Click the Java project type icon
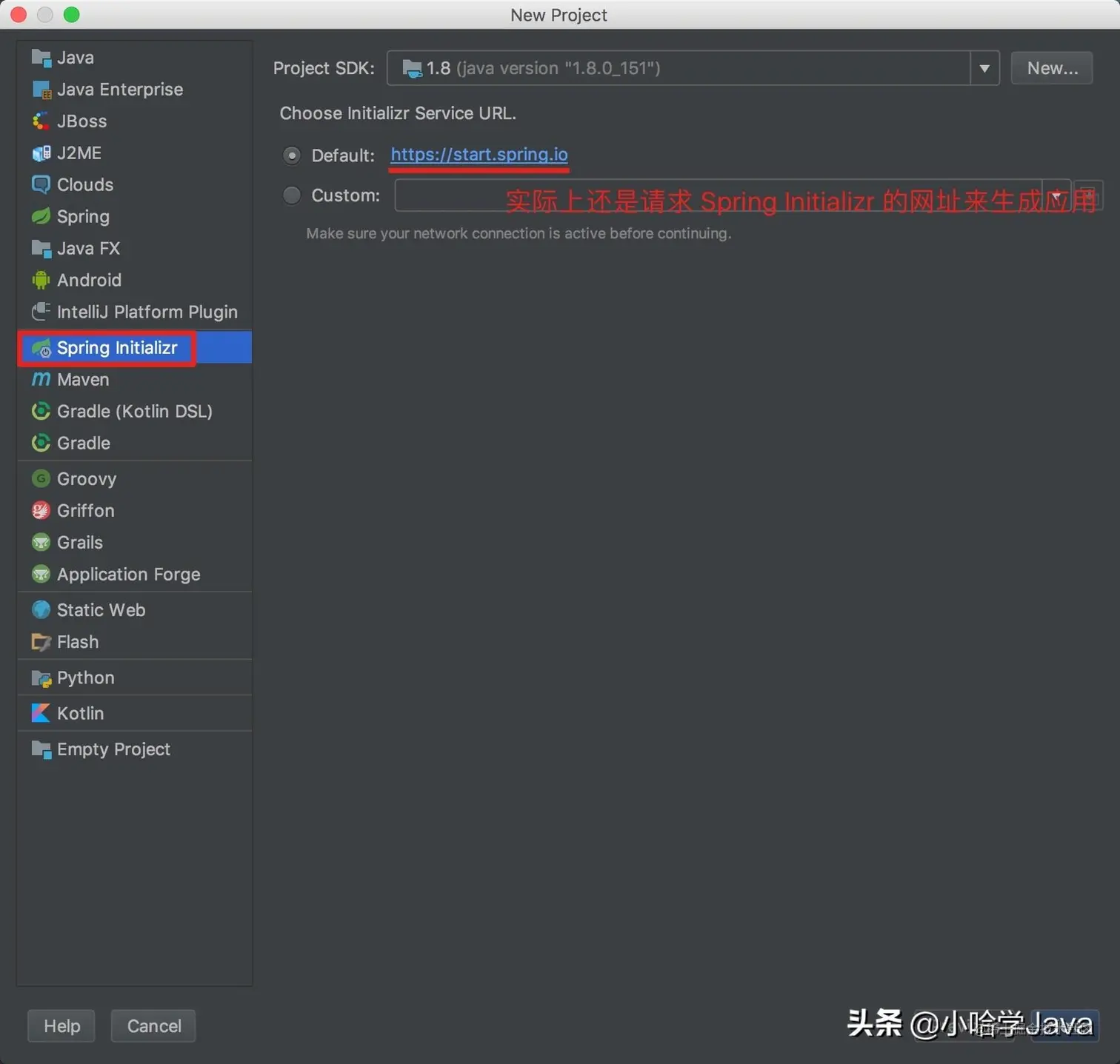Screen dimensions: 1120x1064 41,58
